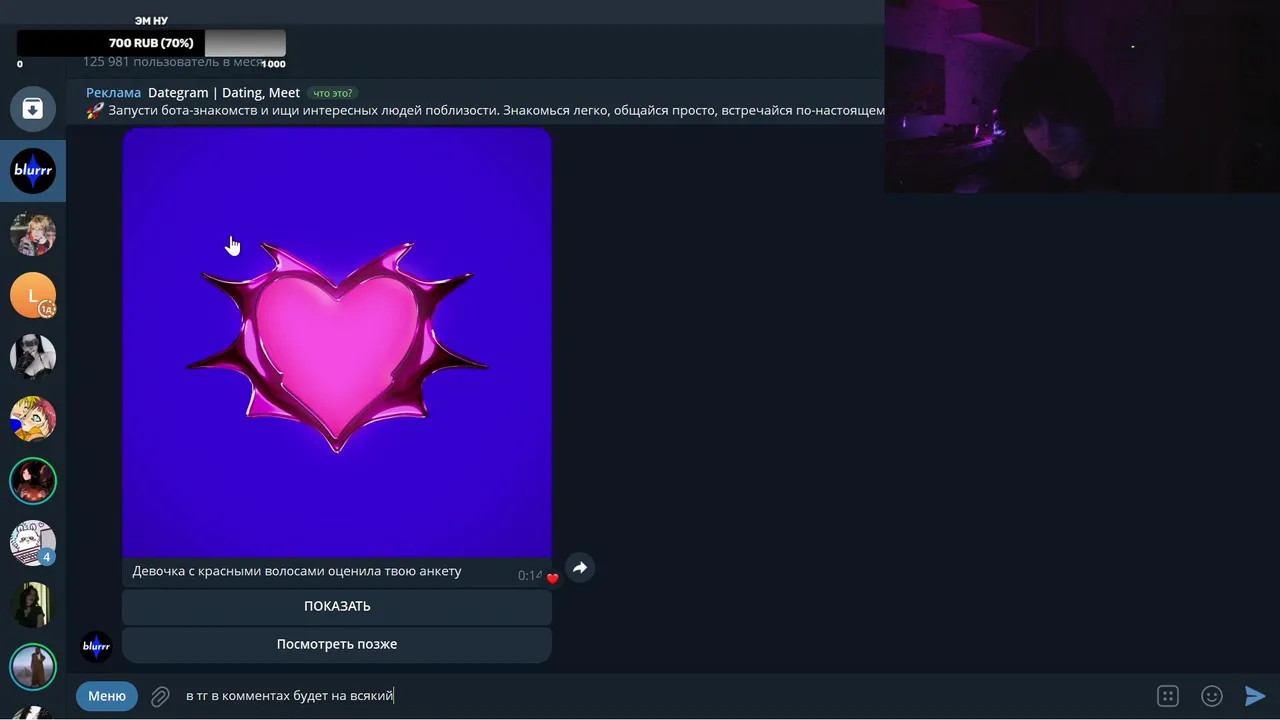Image resolution: width=1280 pixels, height=720 pixels.
Task: Open the Dategram | Dating, Meet ad title
Action: (x=224, y=93)
